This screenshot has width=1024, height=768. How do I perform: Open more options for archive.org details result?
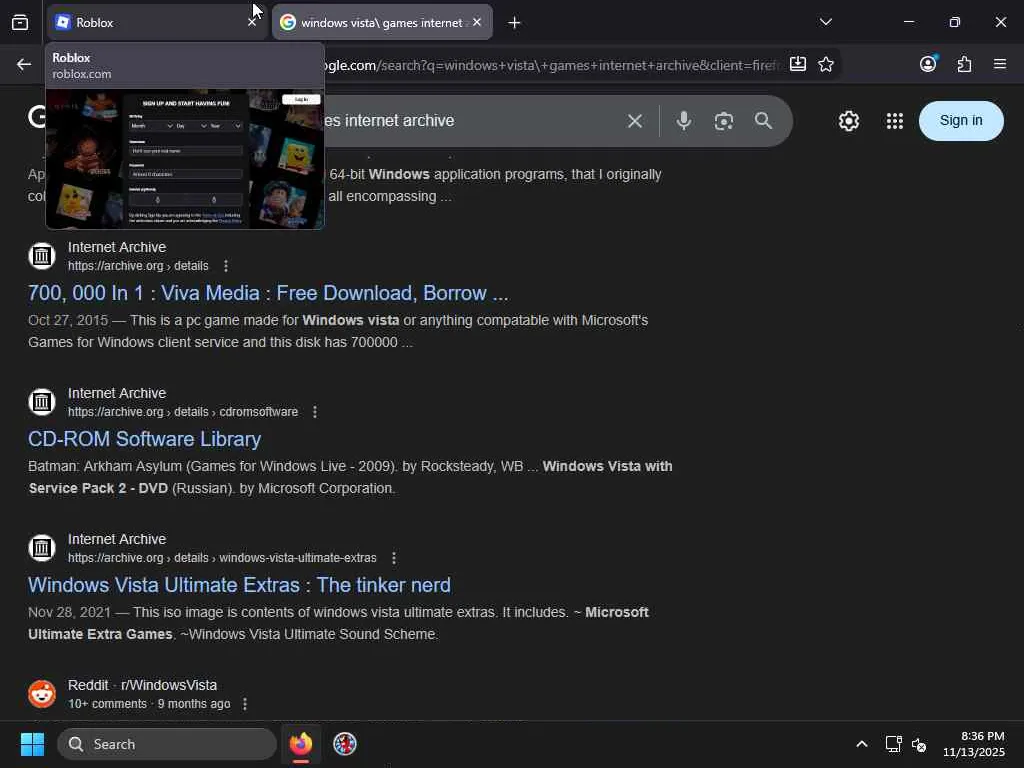[x=226, y=266]
